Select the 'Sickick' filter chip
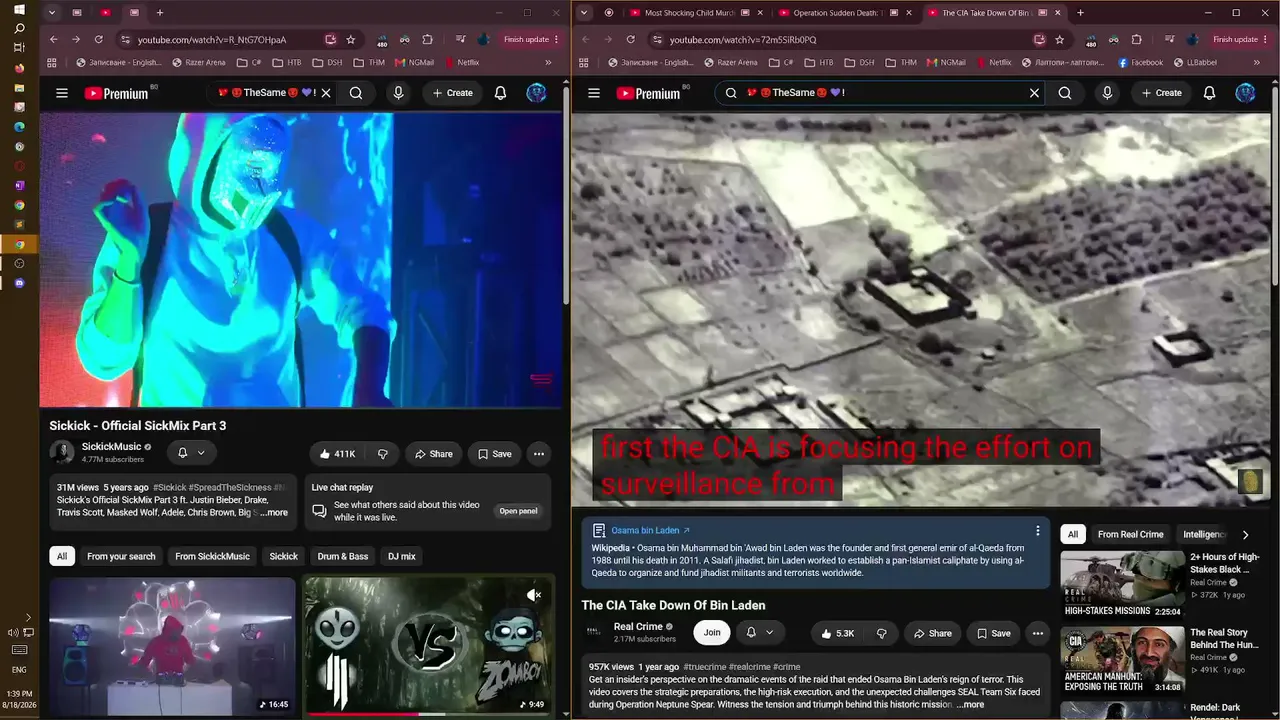Viewport: 1280px width, 720px height. click(x=284, y=556)
